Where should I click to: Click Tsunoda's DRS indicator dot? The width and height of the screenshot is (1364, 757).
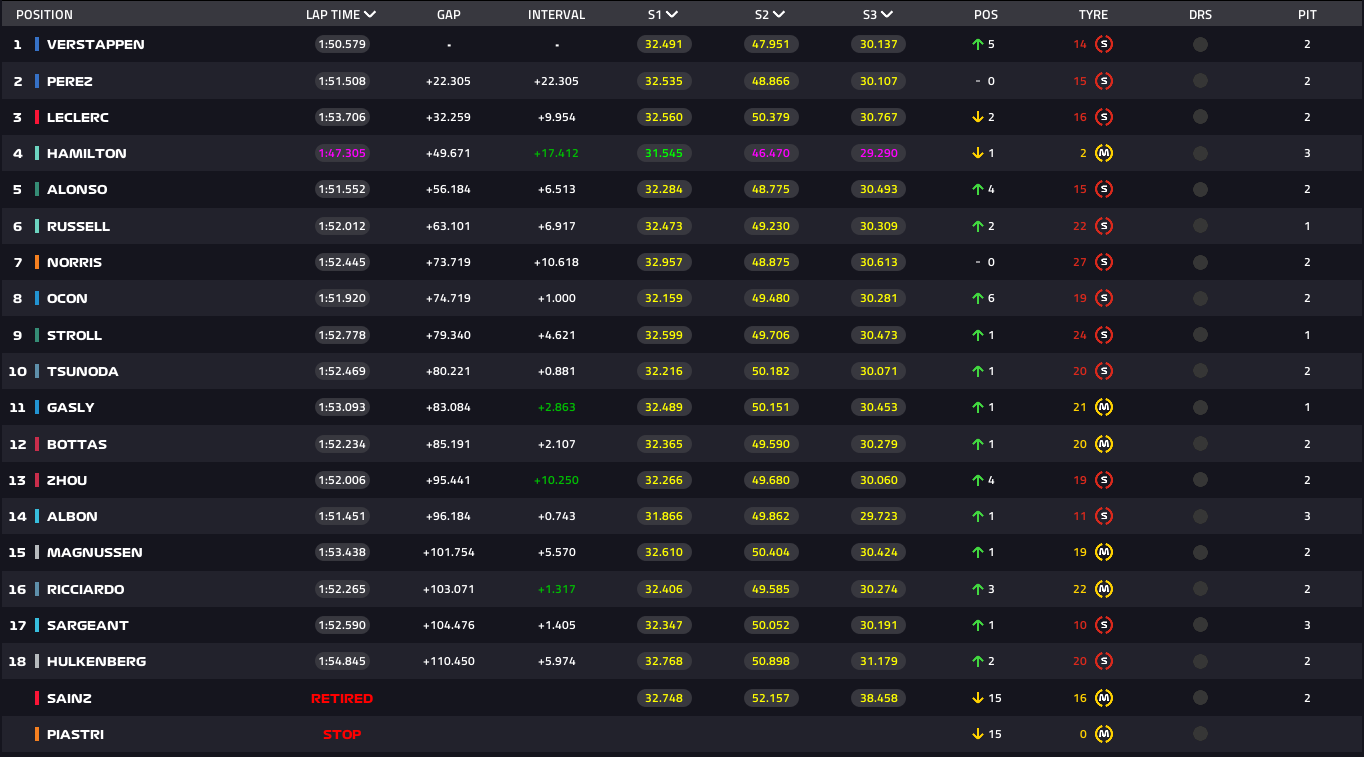[1200, 371]
